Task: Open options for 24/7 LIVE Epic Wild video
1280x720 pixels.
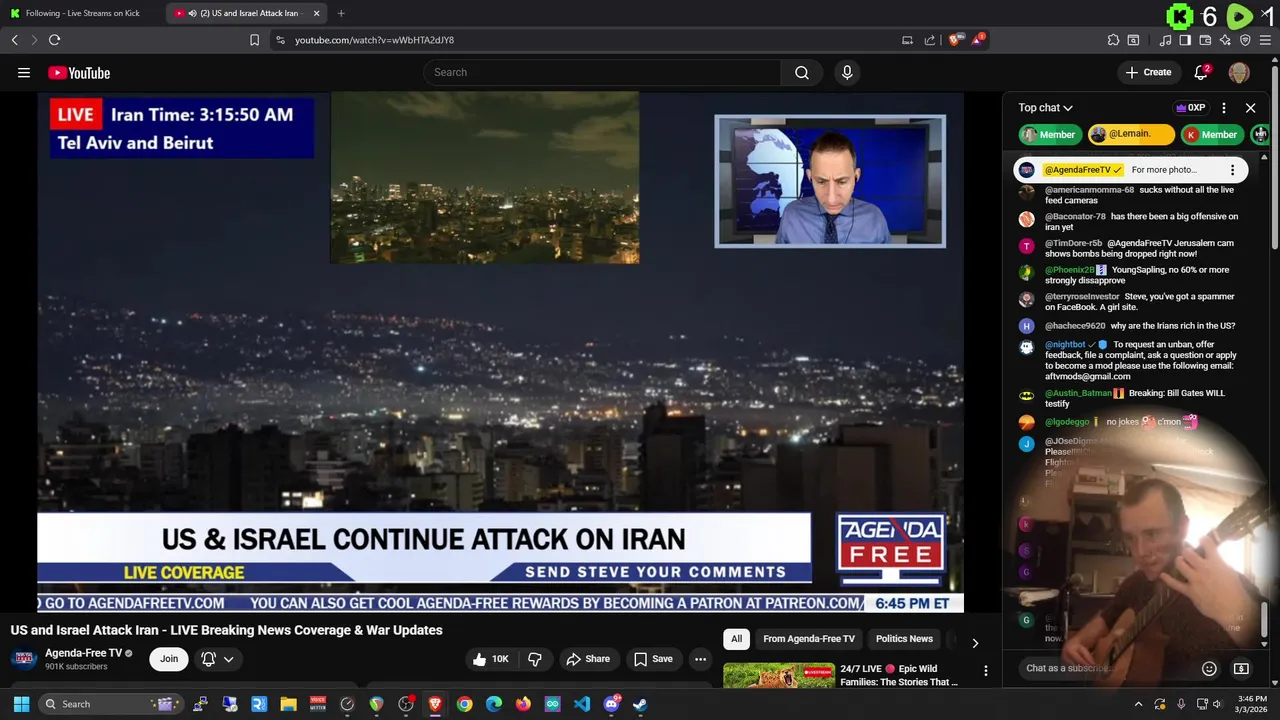Action: pos(985,671)
